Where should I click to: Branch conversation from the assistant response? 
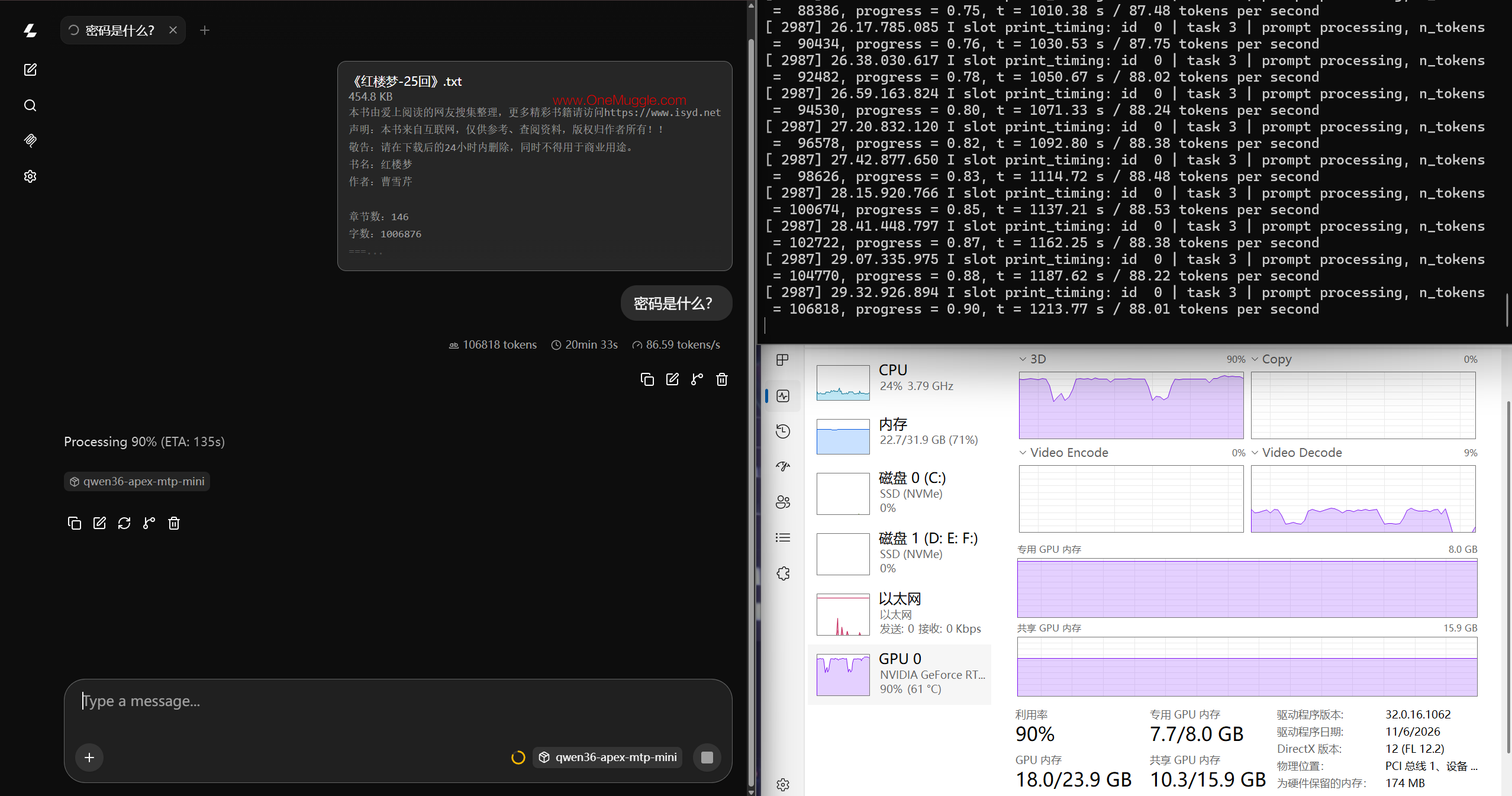pyautogui.click(x=149, y=523)
